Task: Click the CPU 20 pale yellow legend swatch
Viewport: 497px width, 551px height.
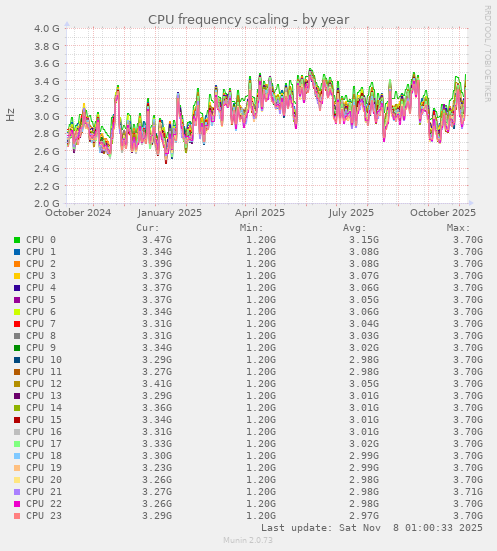Action: (17, 480)
